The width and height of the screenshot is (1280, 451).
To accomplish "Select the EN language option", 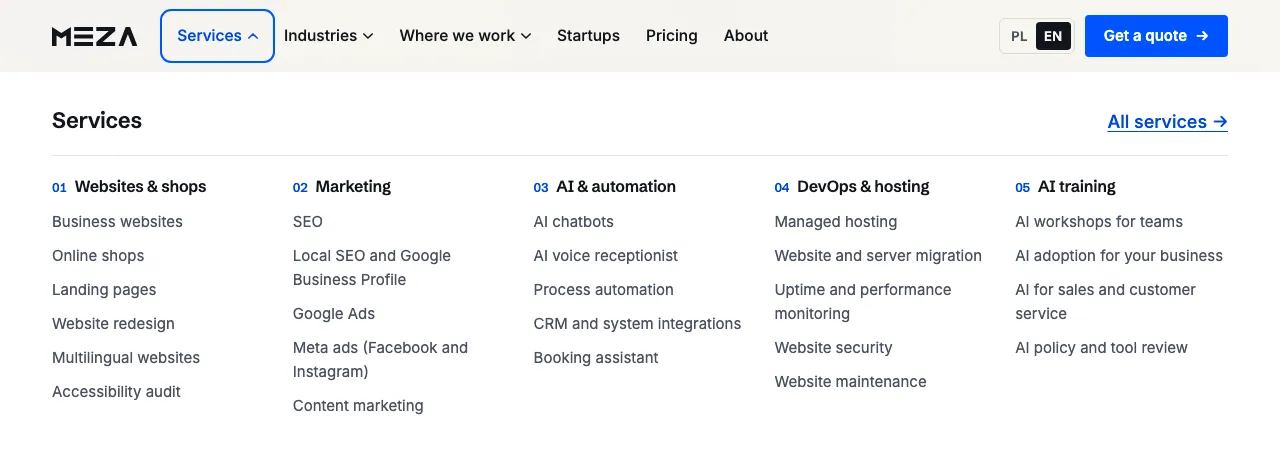I will [x=1053, y=36].
